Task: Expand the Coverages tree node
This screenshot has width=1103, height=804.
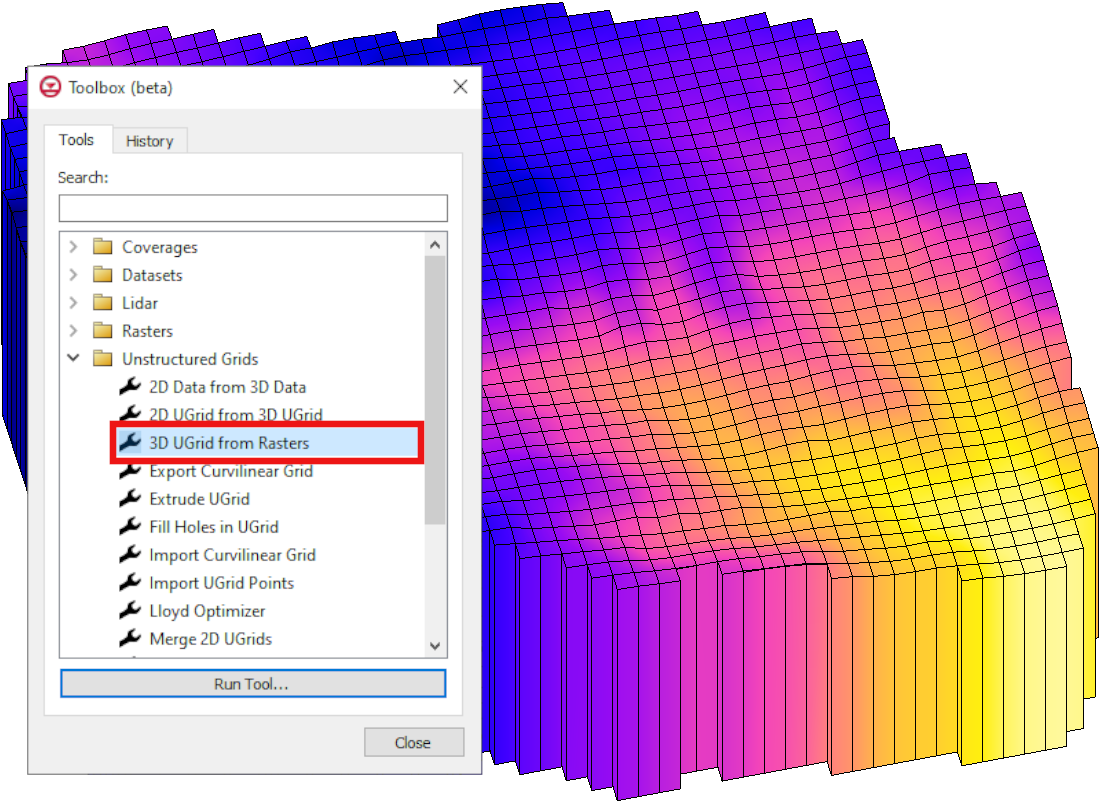Action: tap(73, 247)
